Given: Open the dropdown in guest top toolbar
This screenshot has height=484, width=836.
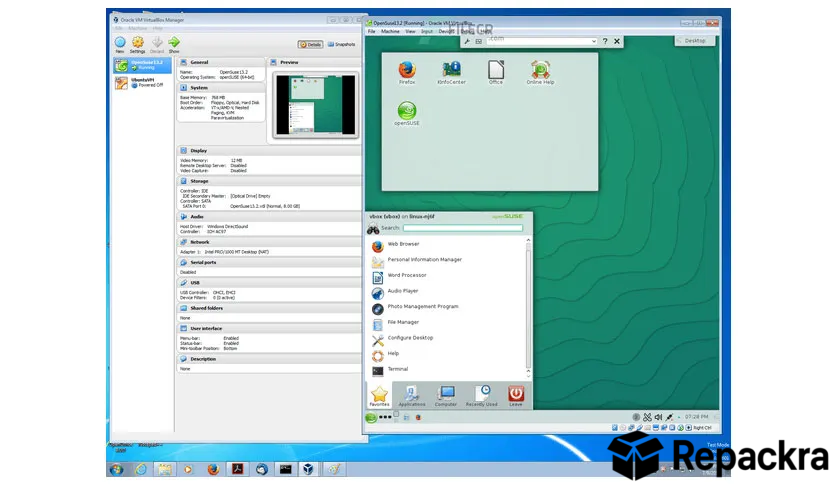Looking at the screenshot, I should point(594,41).
